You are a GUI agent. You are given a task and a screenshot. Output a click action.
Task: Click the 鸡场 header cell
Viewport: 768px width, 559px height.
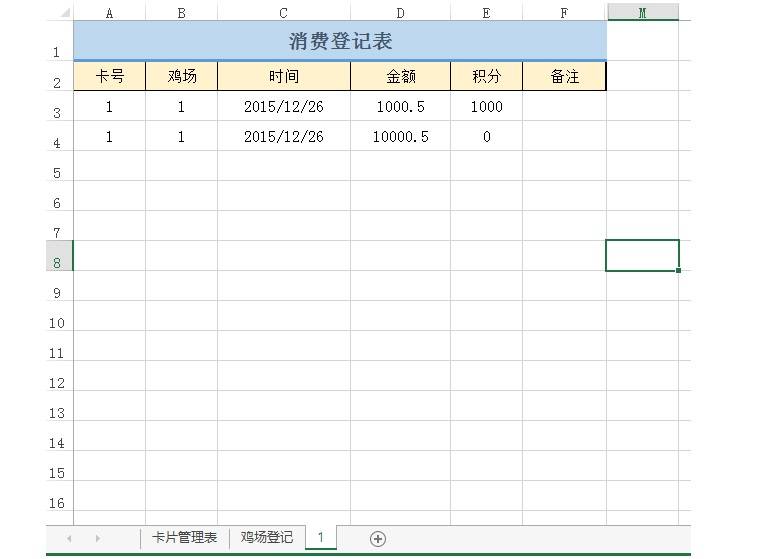181,76
